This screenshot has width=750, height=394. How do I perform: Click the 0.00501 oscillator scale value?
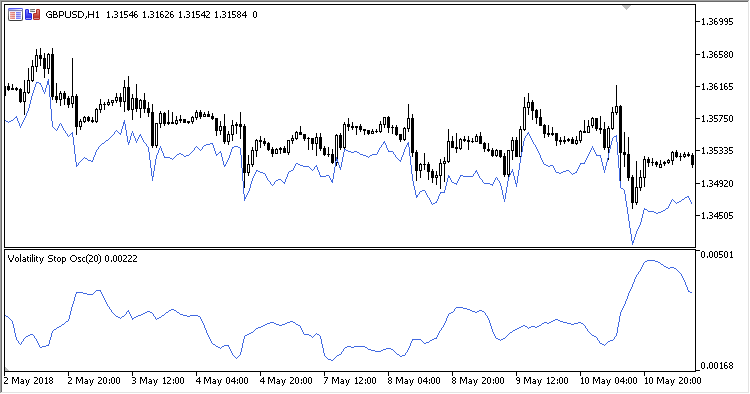coord(717,254)
